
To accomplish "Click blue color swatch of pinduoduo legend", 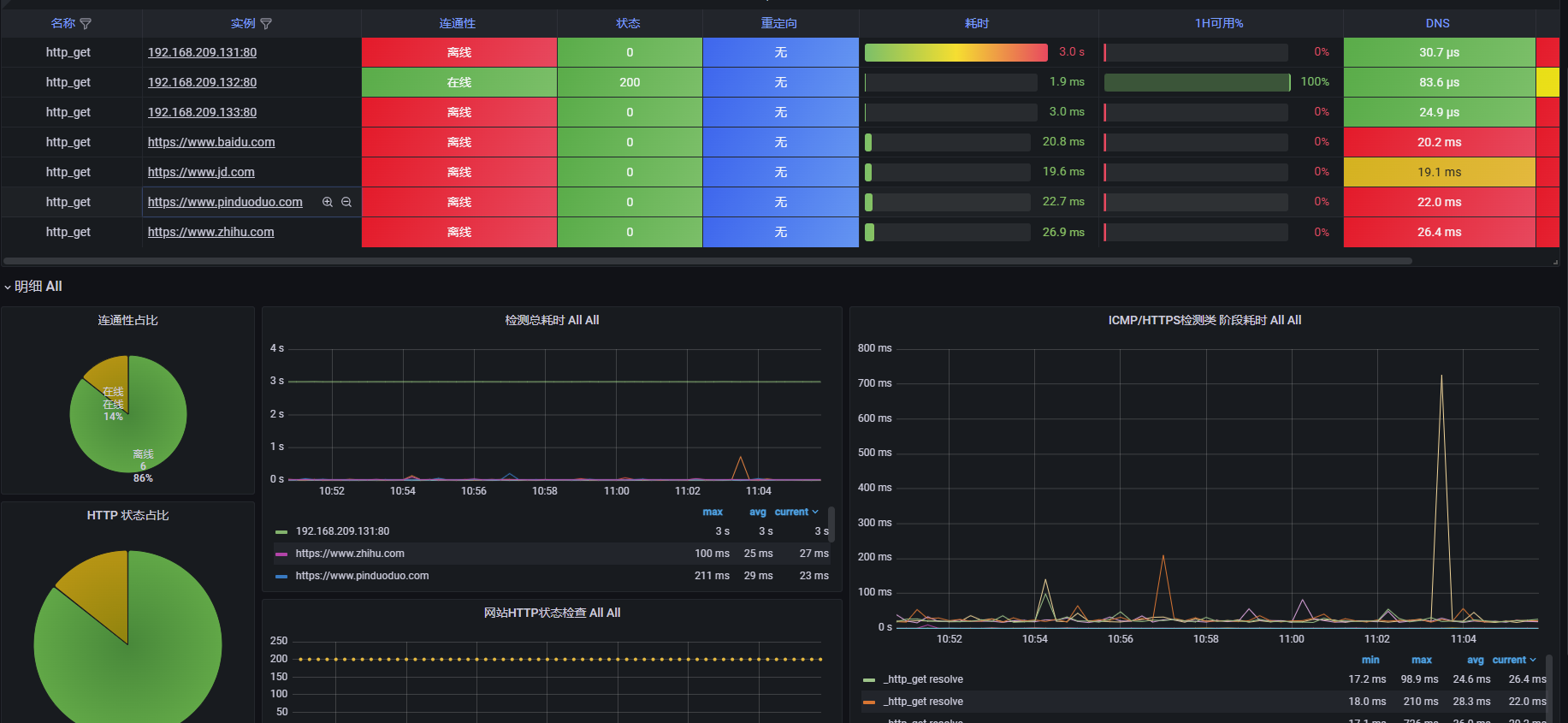I will (281, 577).
